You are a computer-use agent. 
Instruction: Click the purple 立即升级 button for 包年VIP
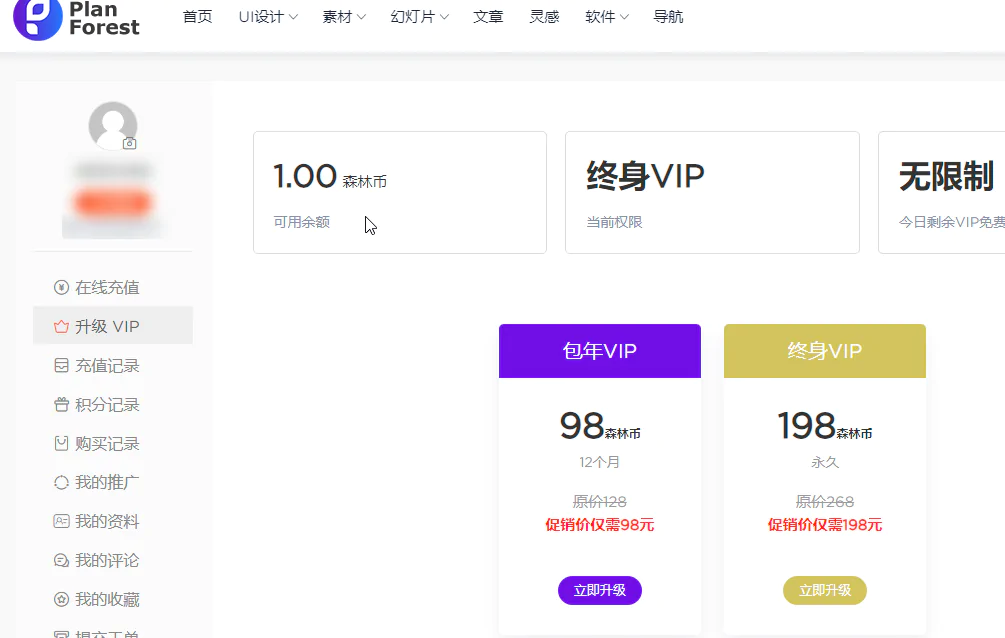[x=599, y=590]
